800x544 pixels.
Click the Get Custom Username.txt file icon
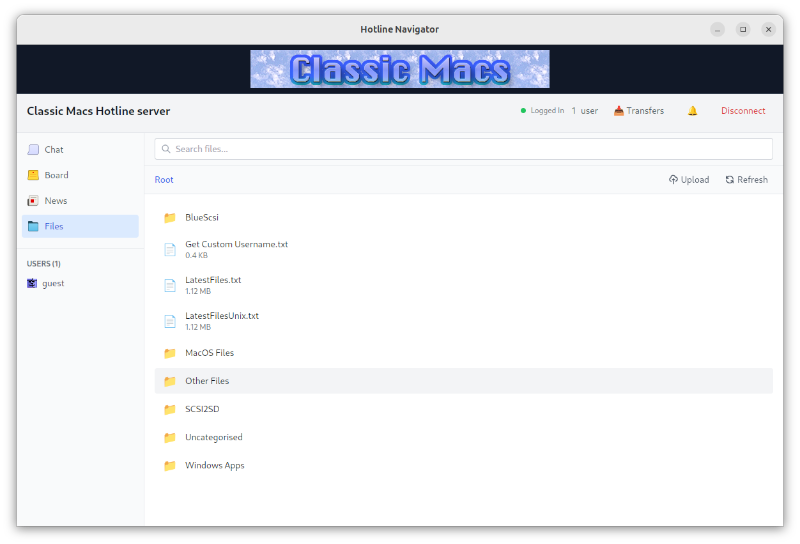170,249
